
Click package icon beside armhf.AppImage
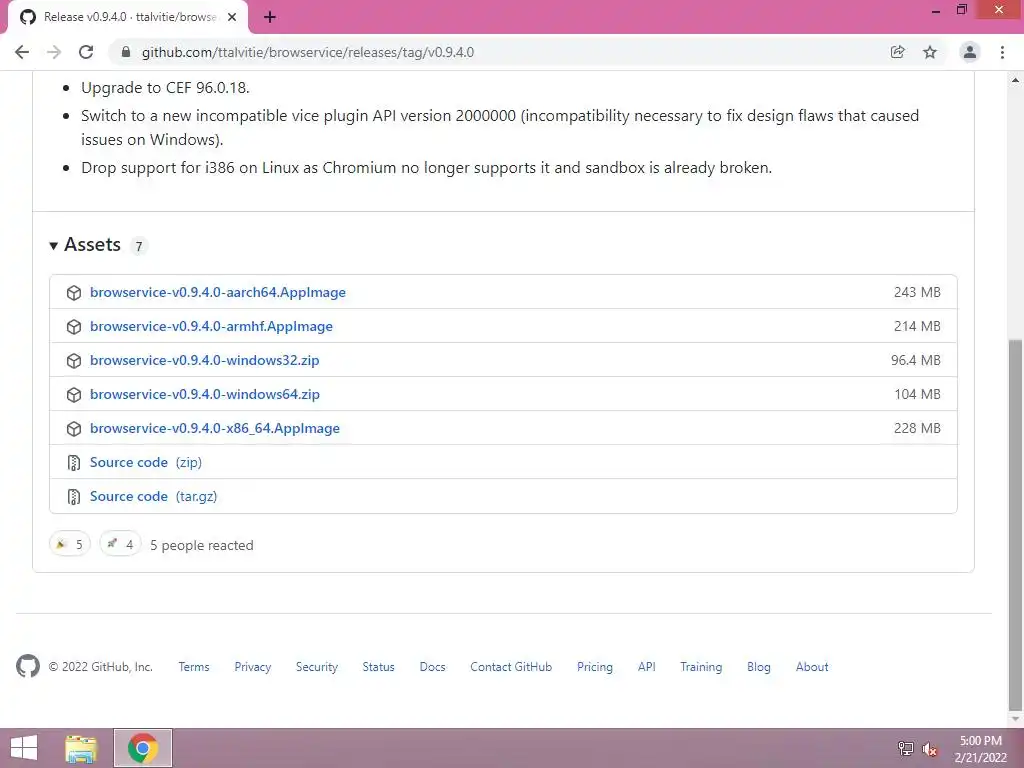pos(74,327)
